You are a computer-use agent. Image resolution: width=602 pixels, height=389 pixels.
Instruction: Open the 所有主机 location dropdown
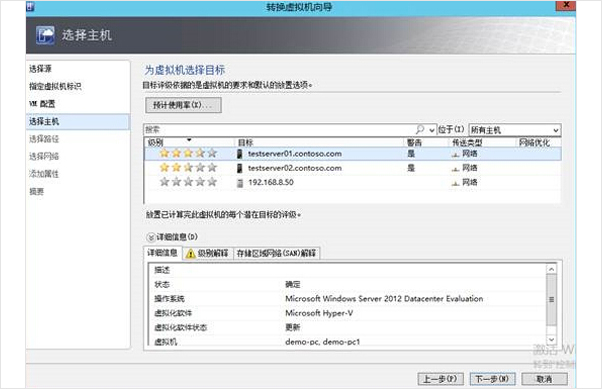click(x=515, y=130)
